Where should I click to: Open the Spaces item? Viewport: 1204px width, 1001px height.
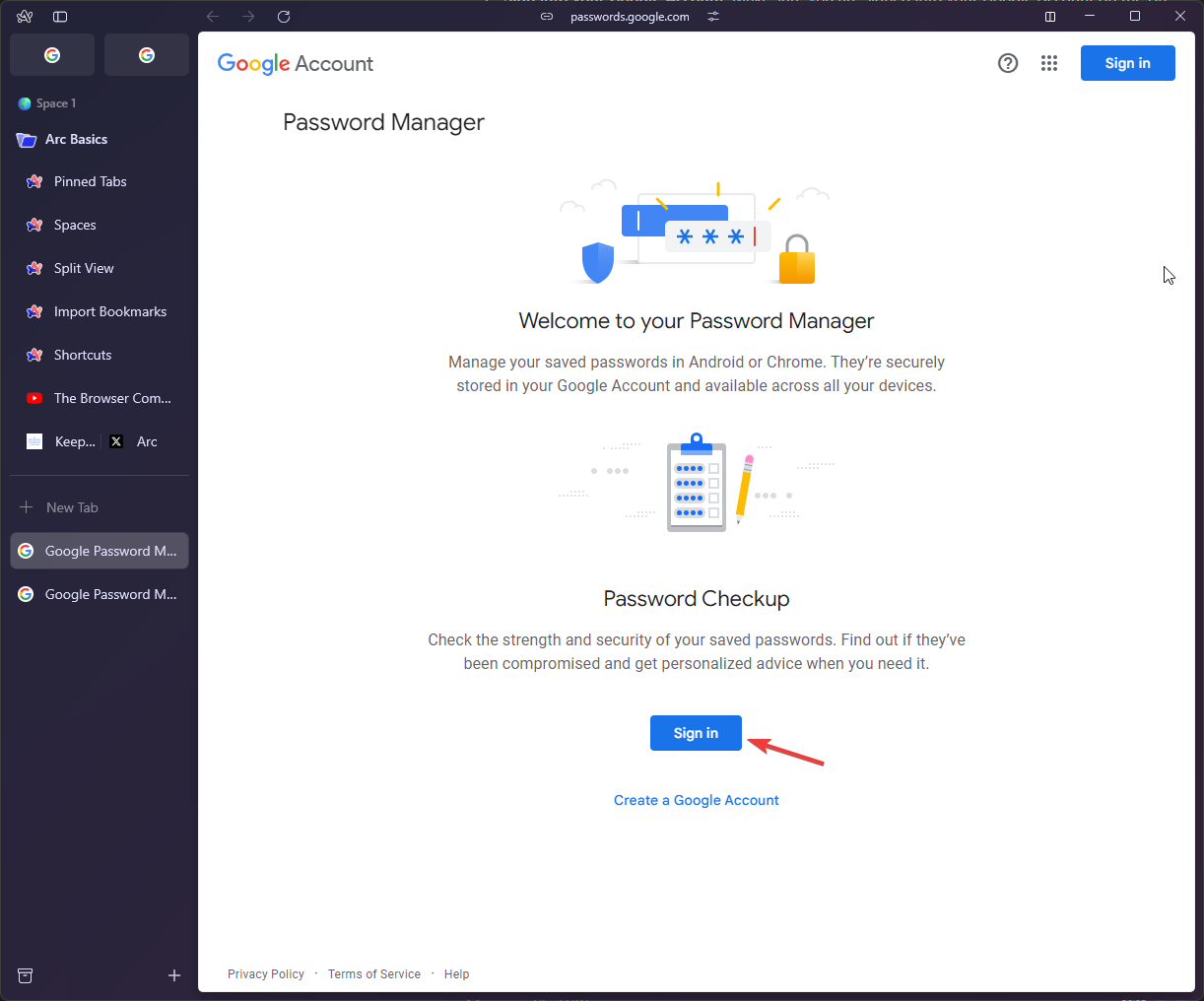click(x=100, y=225)
